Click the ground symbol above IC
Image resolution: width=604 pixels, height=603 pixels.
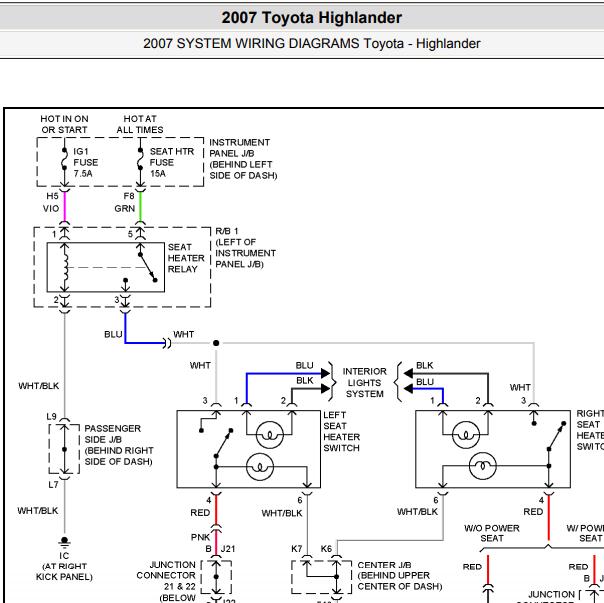point(64,543)
